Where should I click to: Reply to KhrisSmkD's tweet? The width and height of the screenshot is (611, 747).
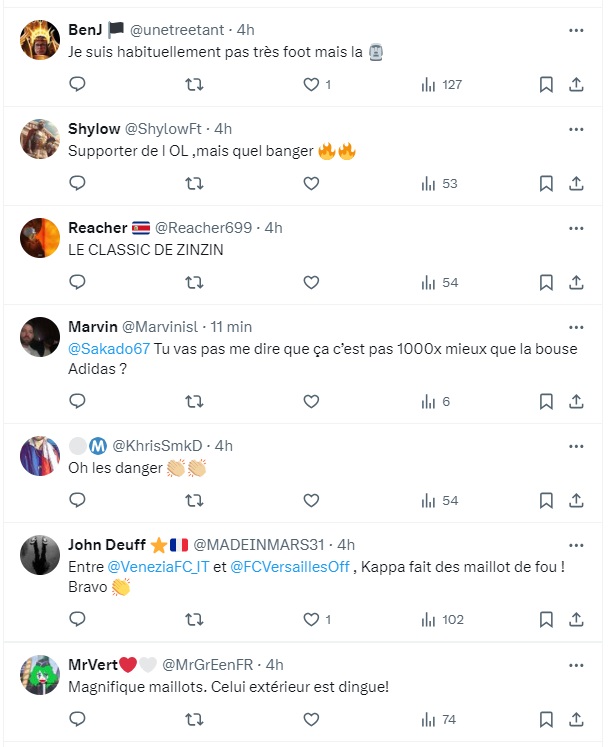[77, 501]
